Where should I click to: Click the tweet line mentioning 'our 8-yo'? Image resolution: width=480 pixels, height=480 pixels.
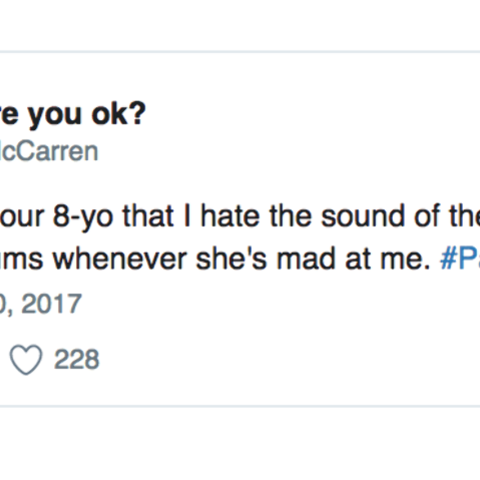tap(240, 216)
